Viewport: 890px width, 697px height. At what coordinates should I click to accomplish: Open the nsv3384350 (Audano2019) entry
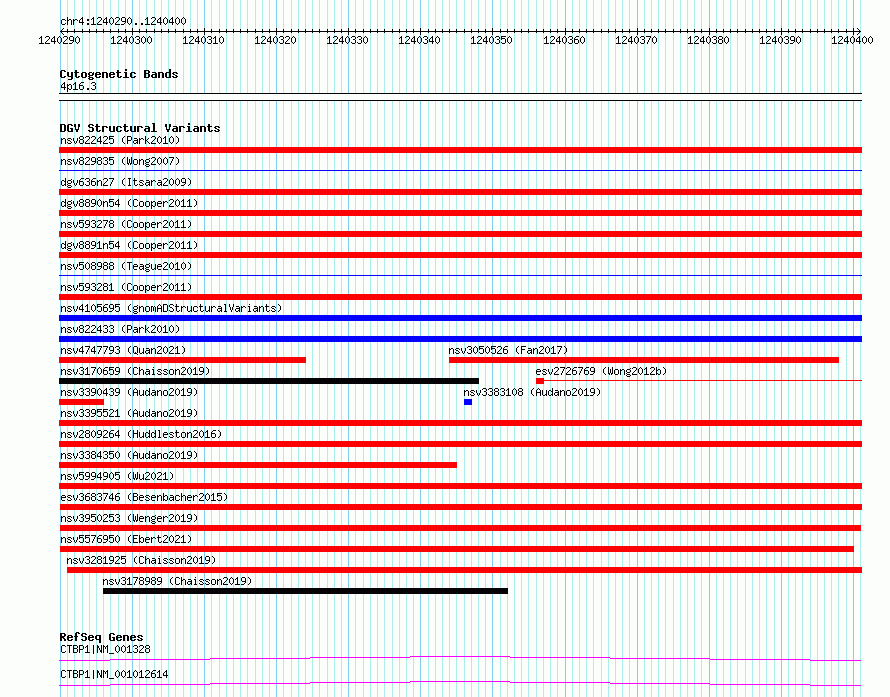click(129, 455)
